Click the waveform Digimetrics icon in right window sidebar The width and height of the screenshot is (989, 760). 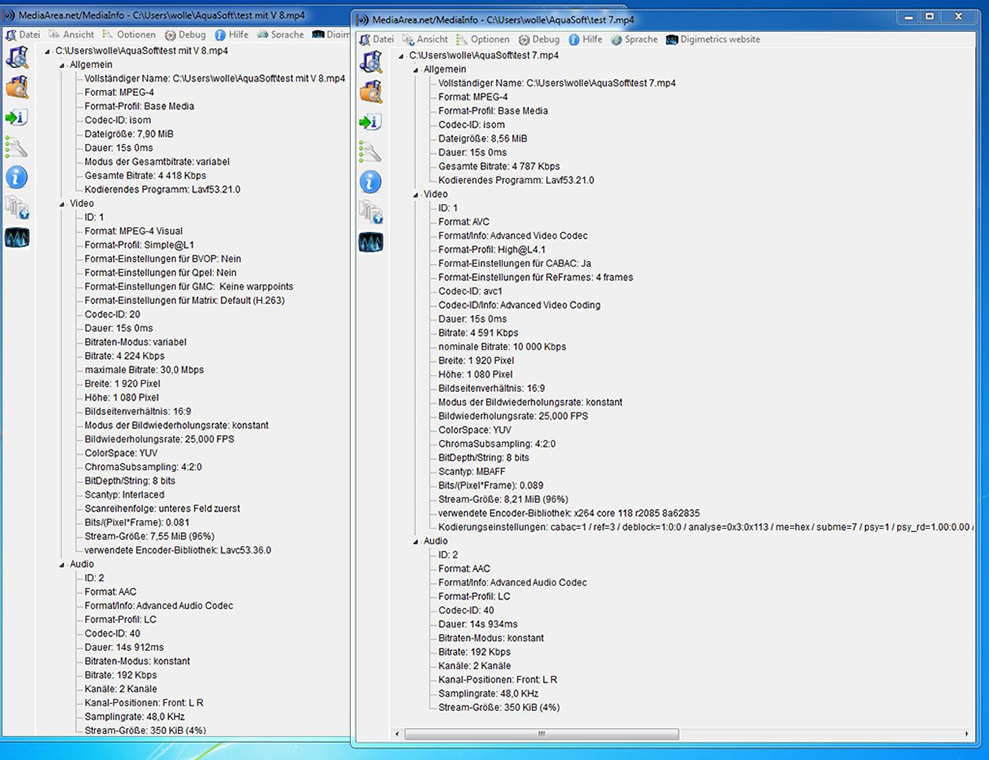point(370,242)
